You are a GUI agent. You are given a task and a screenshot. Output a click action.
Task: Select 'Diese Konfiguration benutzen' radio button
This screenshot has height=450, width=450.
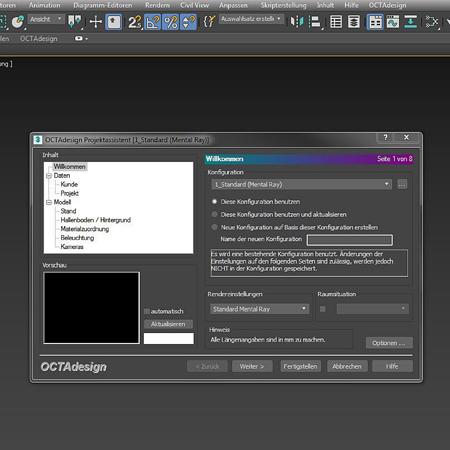click(214, 202)
